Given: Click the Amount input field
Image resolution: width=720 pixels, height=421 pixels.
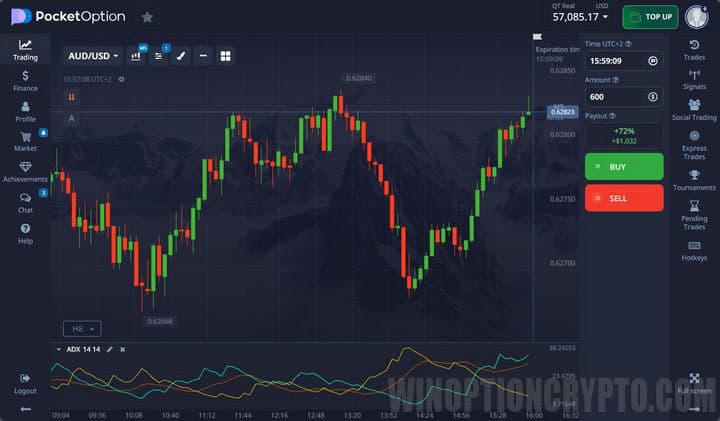Looking at the screenshot, I should point(613,97).
